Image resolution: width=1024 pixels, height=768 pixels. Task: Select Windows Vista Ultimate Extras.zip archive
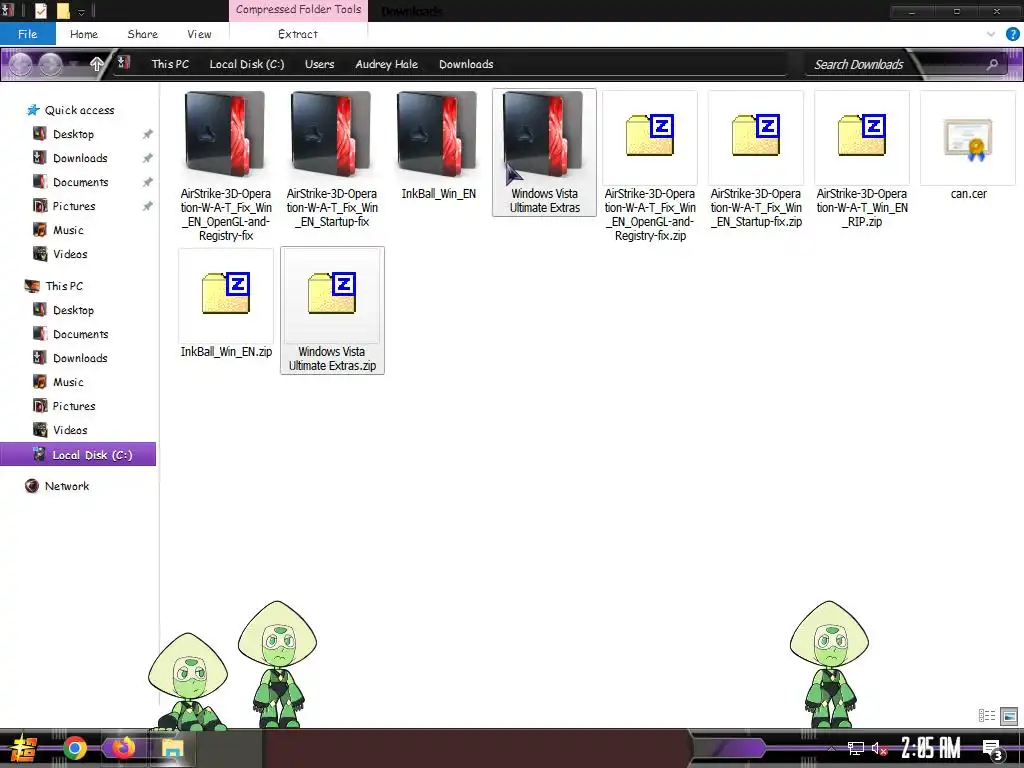pyautogui.click(x=332, y=310)
